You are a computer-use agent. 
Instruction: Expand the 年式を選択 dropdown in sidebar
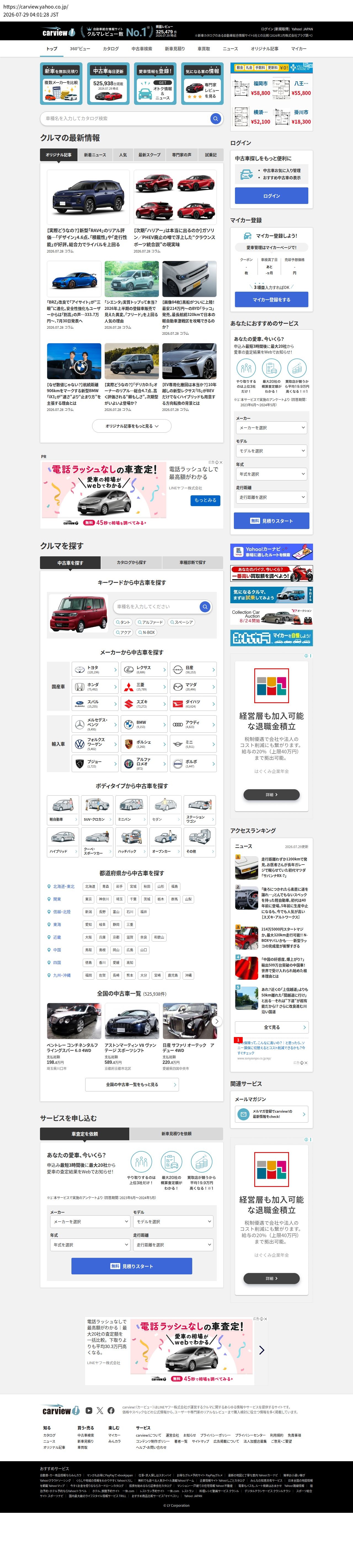tap(271, 474)
